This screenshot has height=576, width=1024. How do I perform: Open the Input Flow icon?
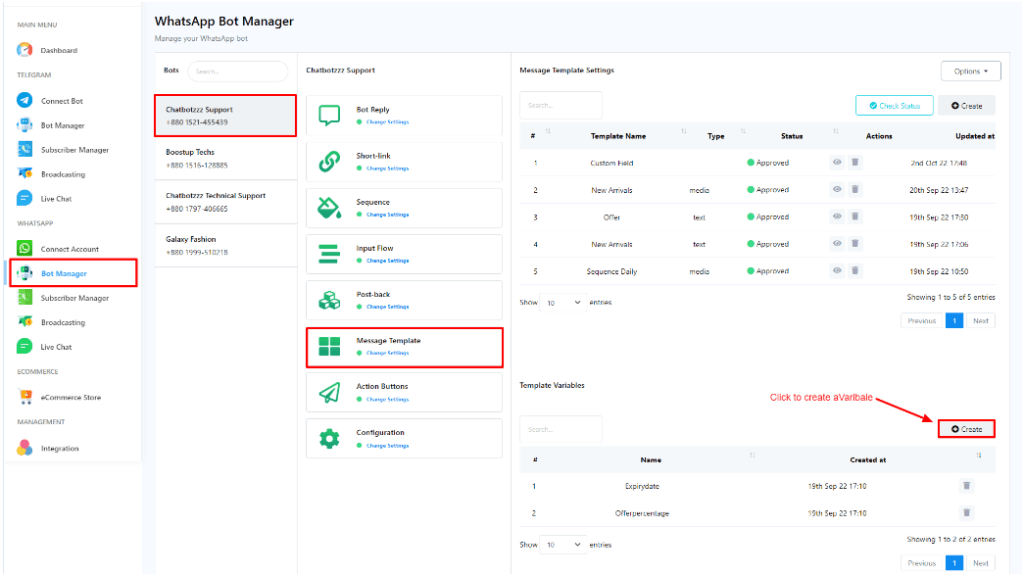pos(329,254)
